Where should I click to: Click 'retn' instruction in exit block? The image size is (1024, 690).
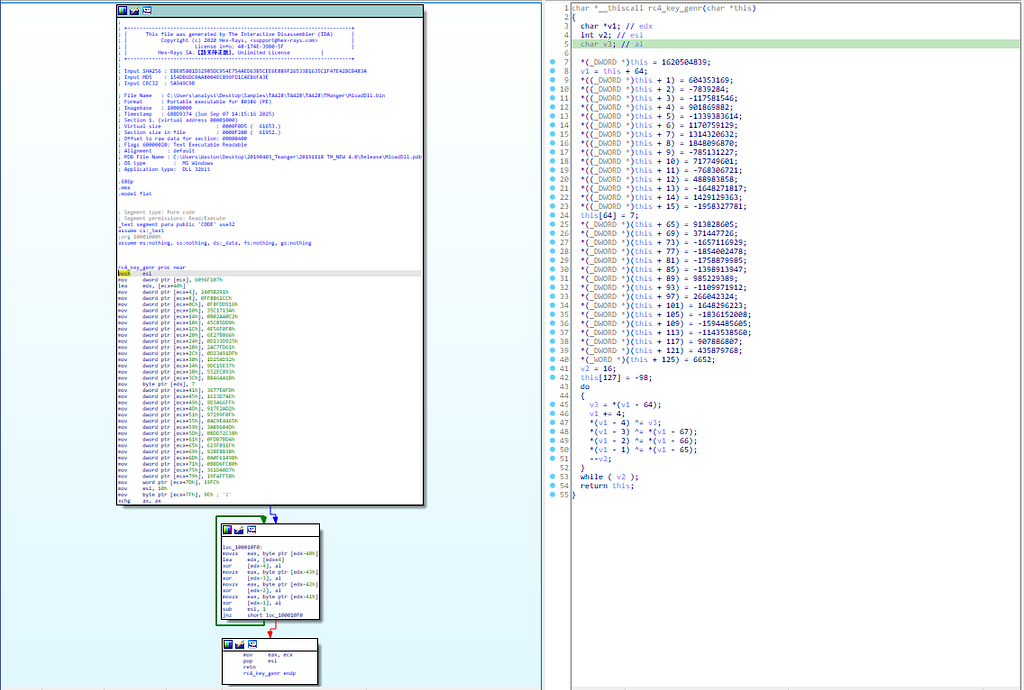pos(249,667)
